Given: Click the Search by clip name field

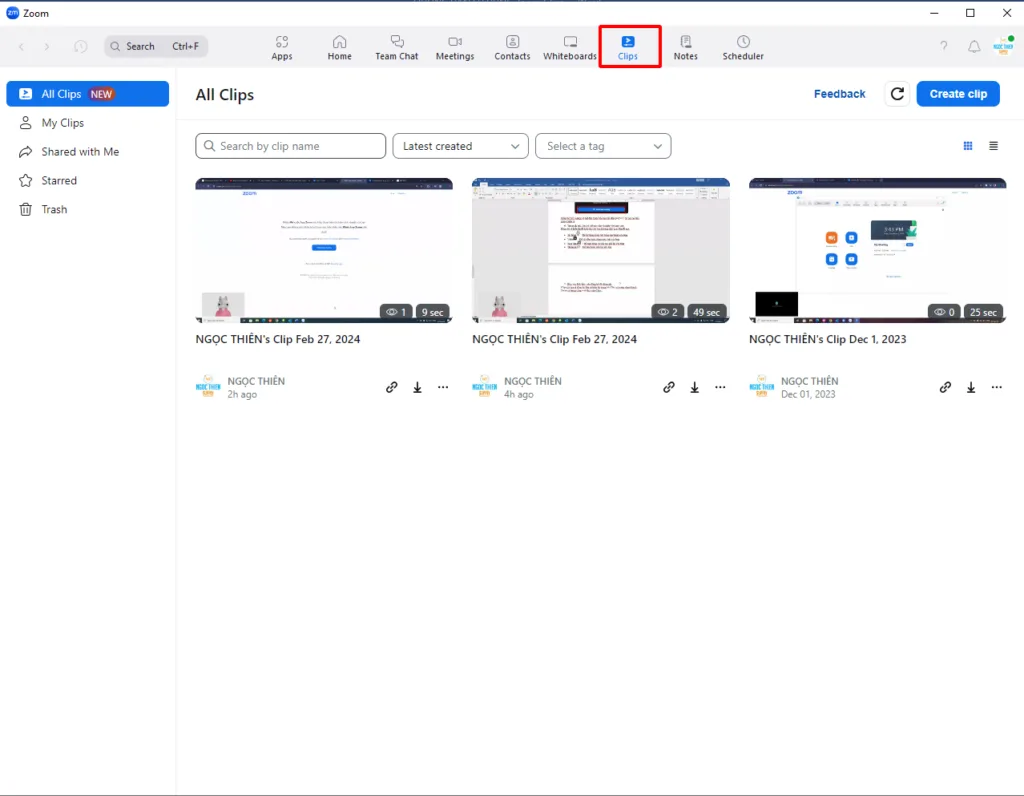Looking at the screenshot, I should [290, 146].
